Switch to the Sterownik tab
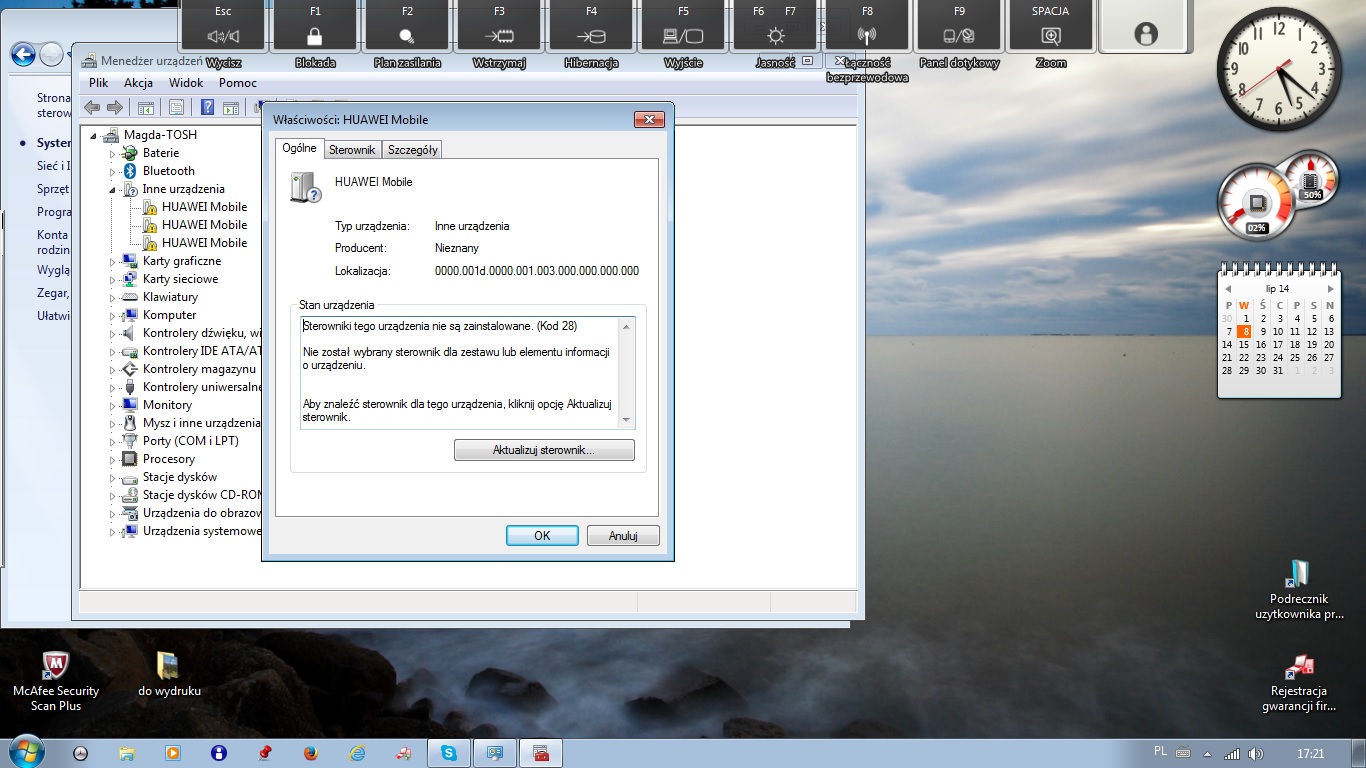The width and height of the screenshot is (1366, 768). coord(352,150)
